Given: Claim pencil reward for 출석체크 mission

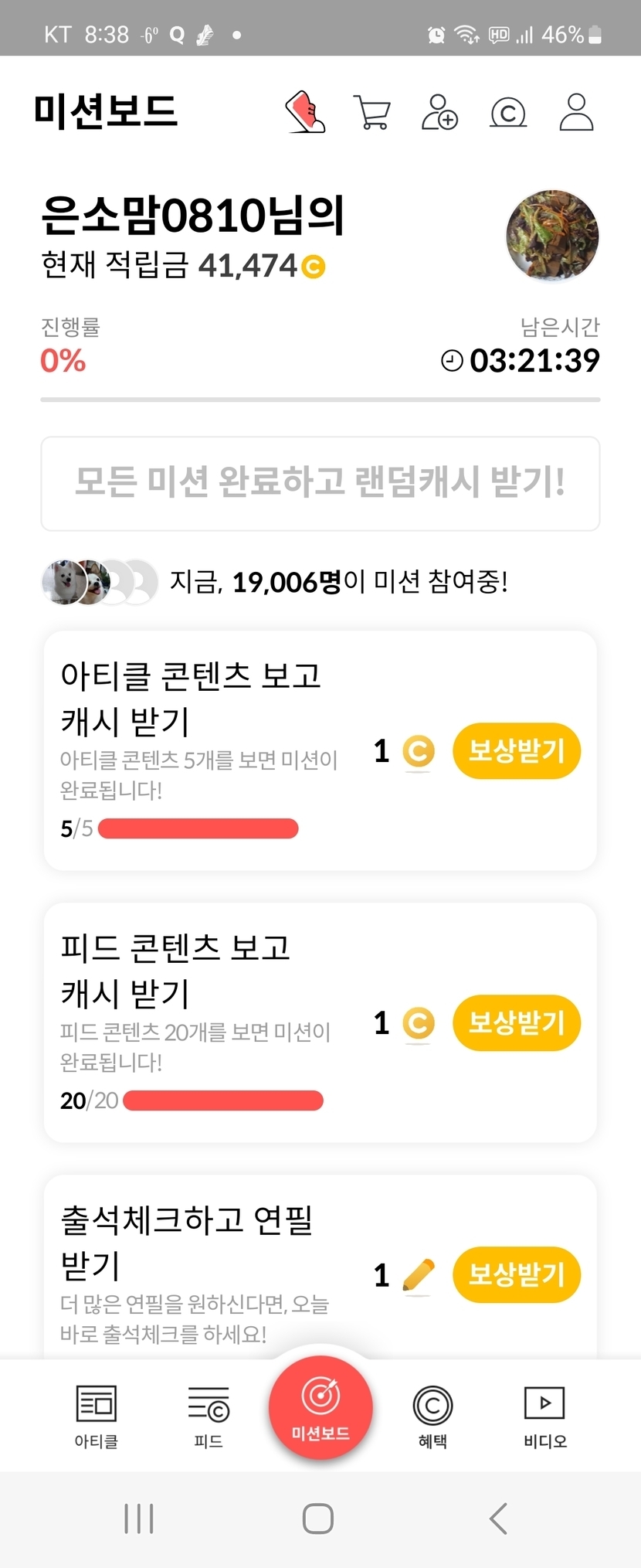Looking at the screenshot, I should pyautogui.click(x=516, y=1274).
